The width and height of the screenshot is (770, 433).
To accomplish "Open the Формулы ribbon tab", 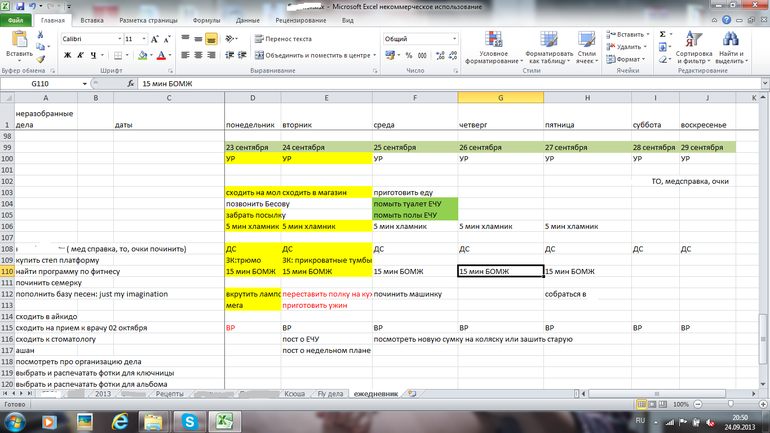I will click(x=207, y=20).
